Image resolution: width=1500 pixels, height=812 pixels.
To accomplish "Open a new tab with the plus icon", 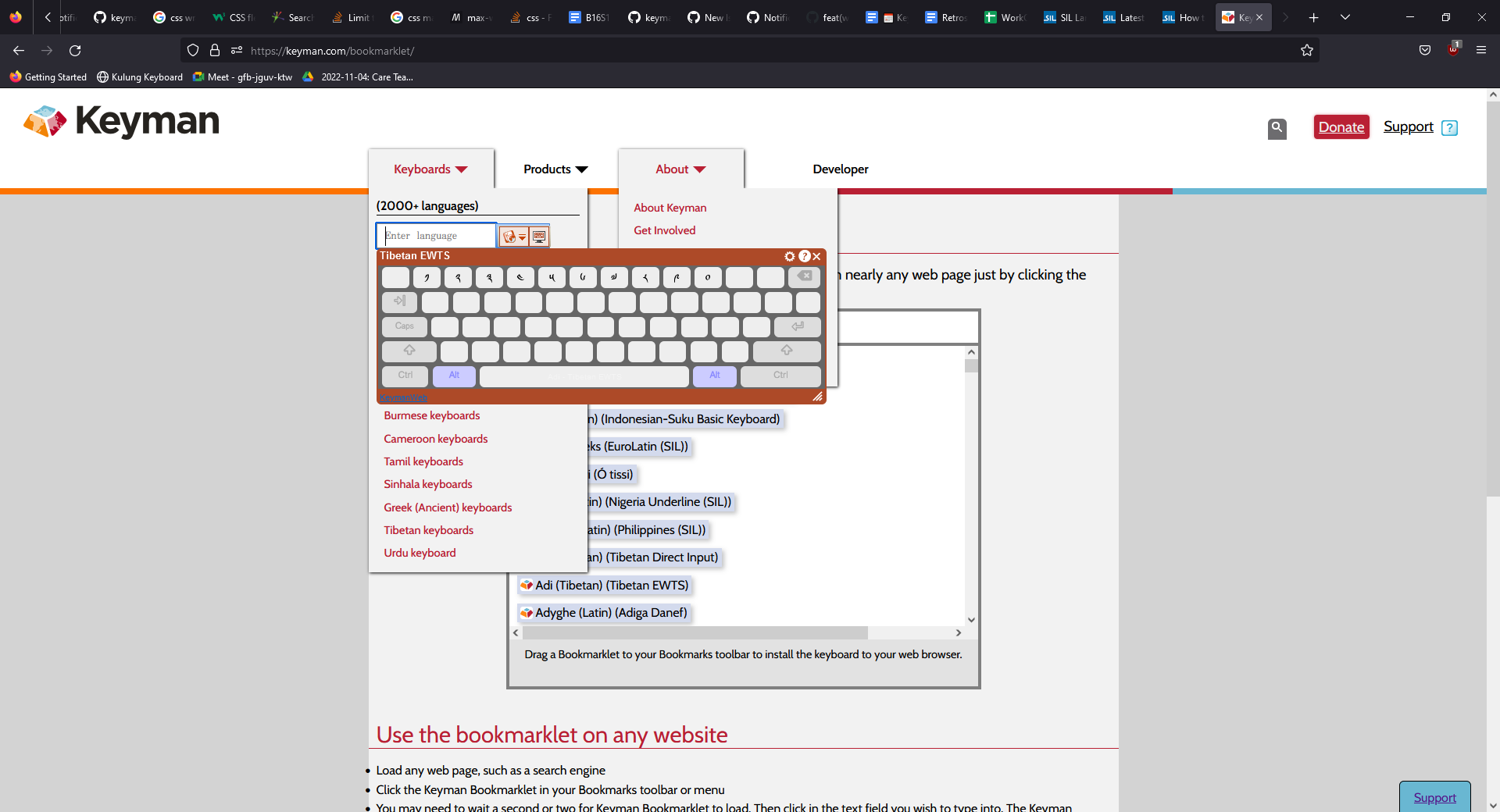I will tap(1314, 17).
